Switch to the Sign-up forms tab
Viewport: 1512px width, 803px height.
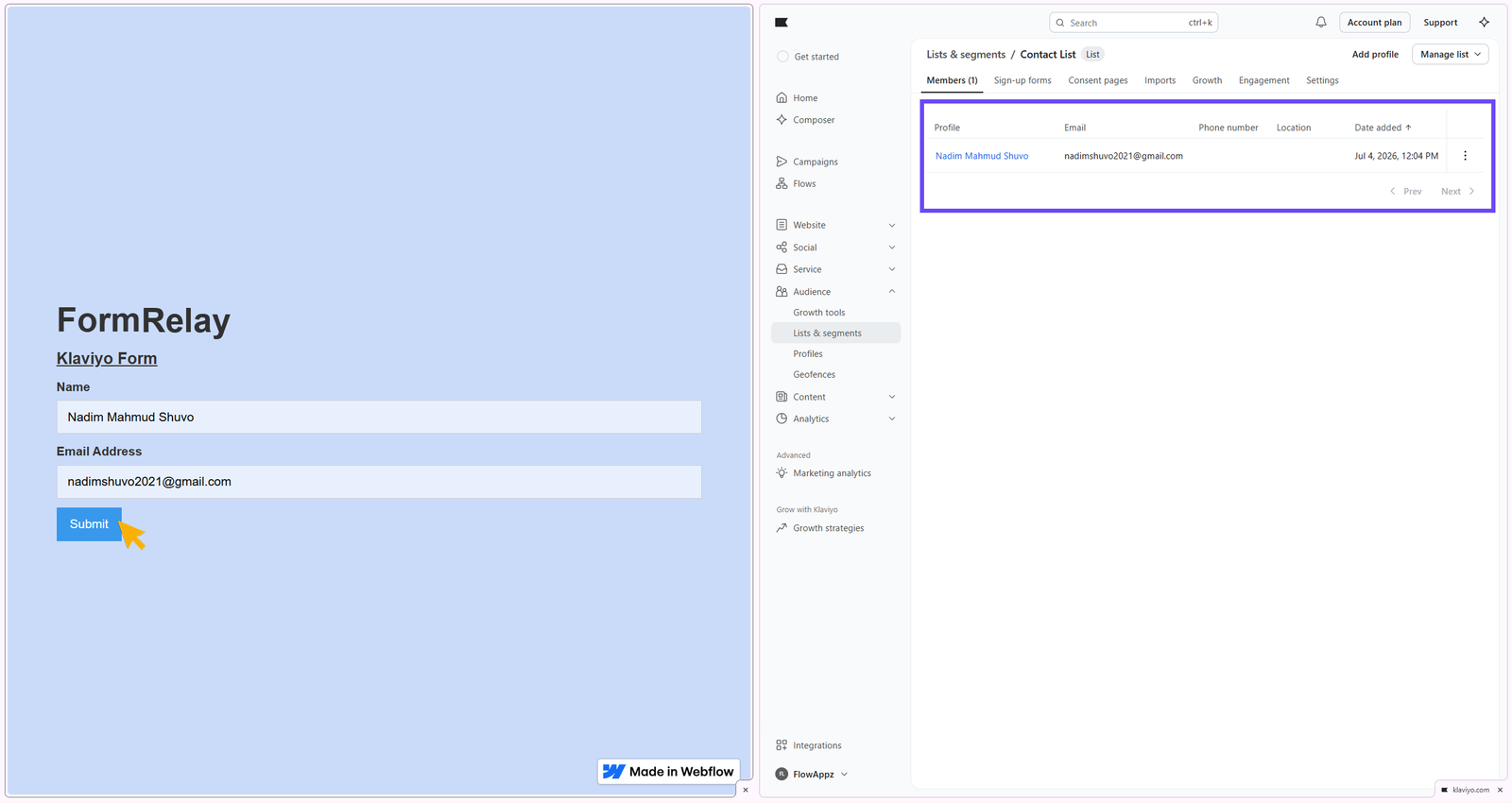tap(1022, 80)
